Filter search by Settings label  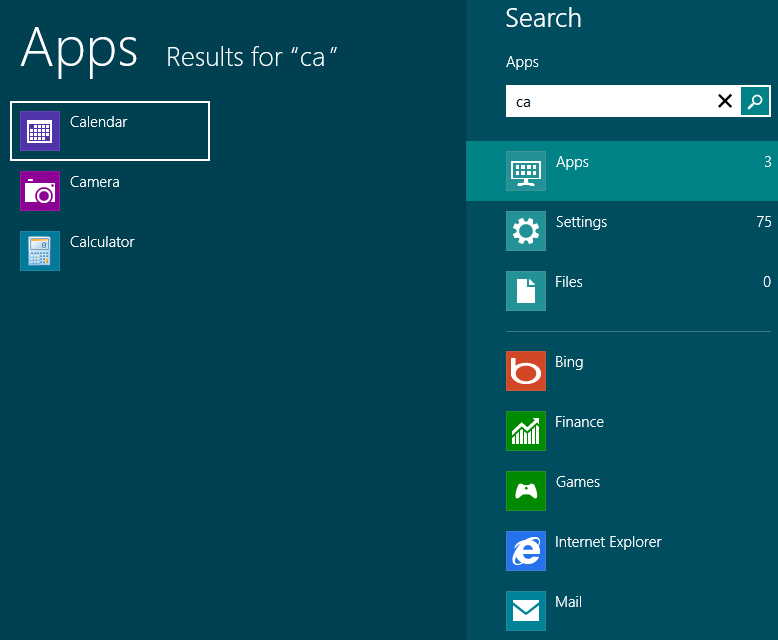tap(582, 222)
